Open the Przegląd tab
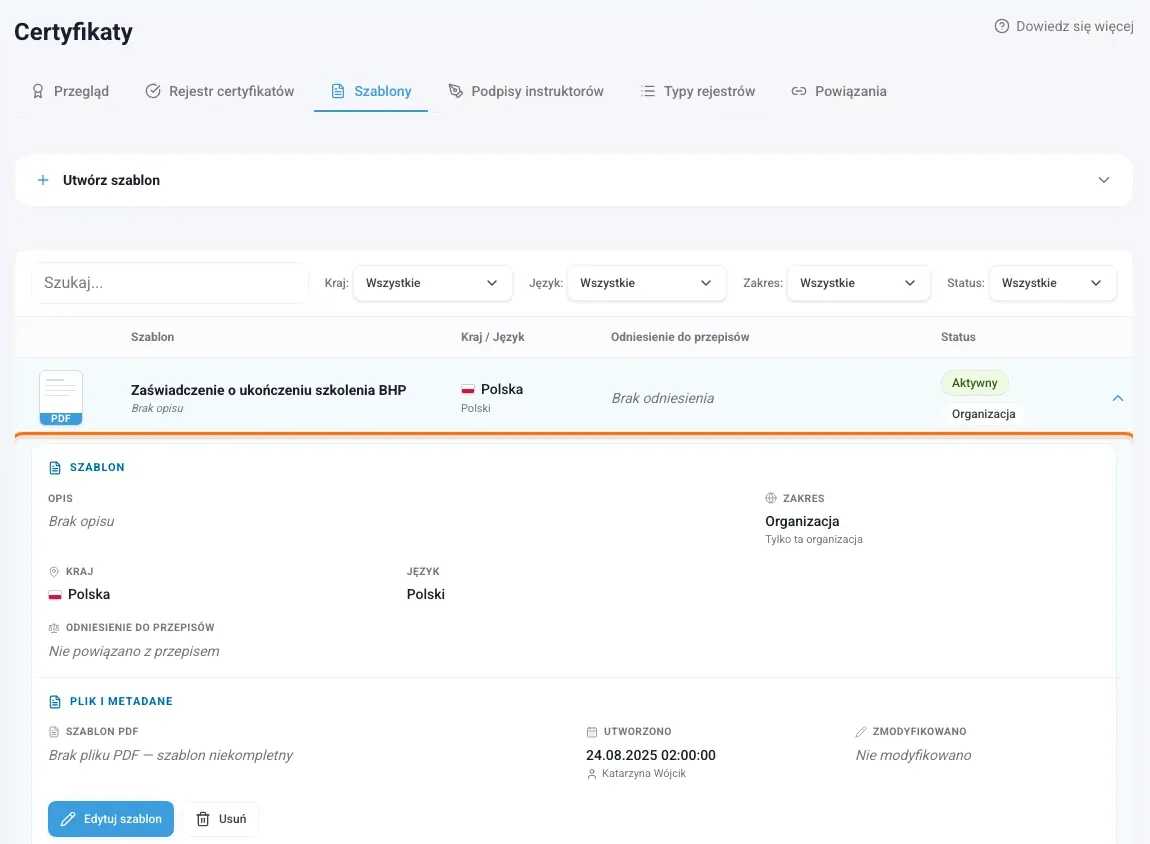Screen dimensions: 1150x844 click(x=70, y=91)
